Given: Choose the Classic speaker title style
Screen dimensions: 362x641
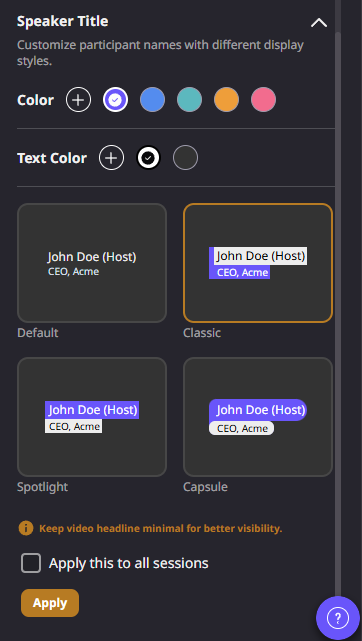Looking at the screenshot, I should point(258,263).
